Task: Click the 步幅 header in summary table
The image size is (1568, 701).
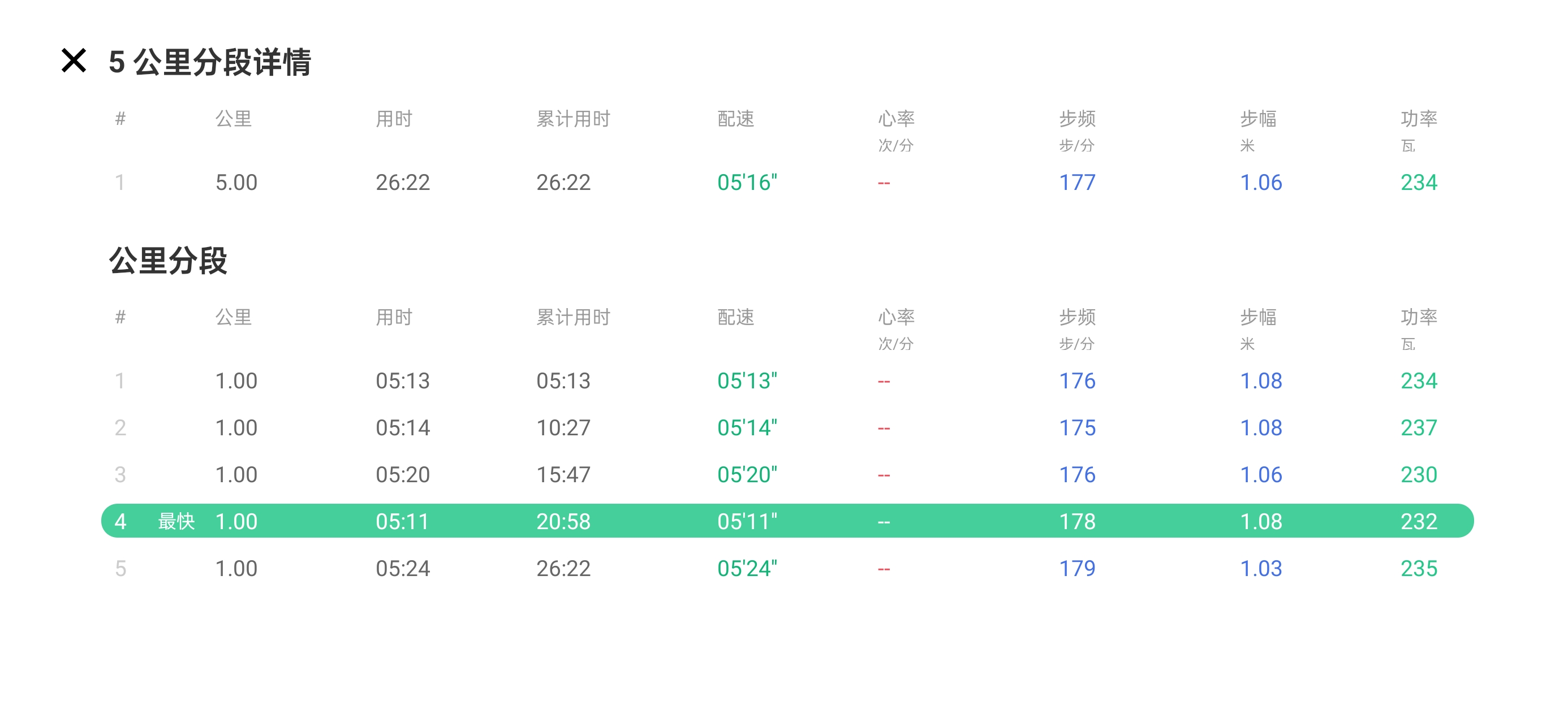Action: [1258, 119]
